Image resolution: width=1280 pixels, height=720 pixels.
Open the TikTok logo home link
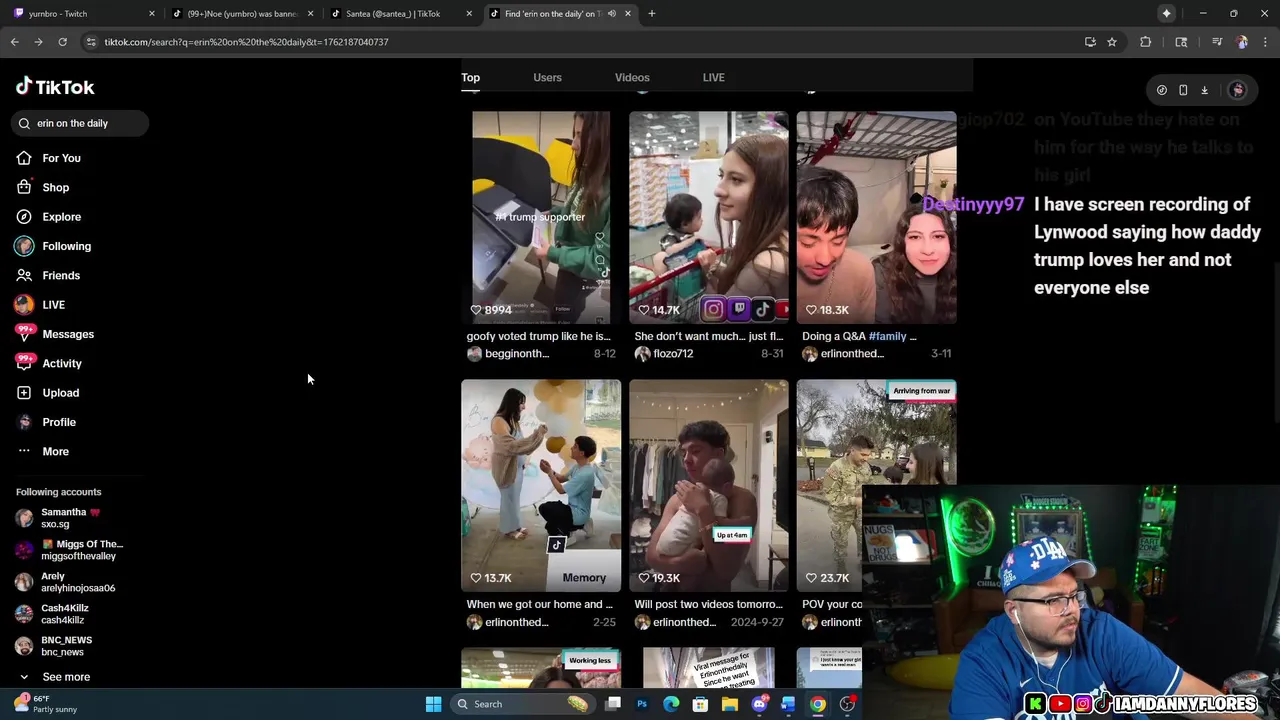point(55,87)
